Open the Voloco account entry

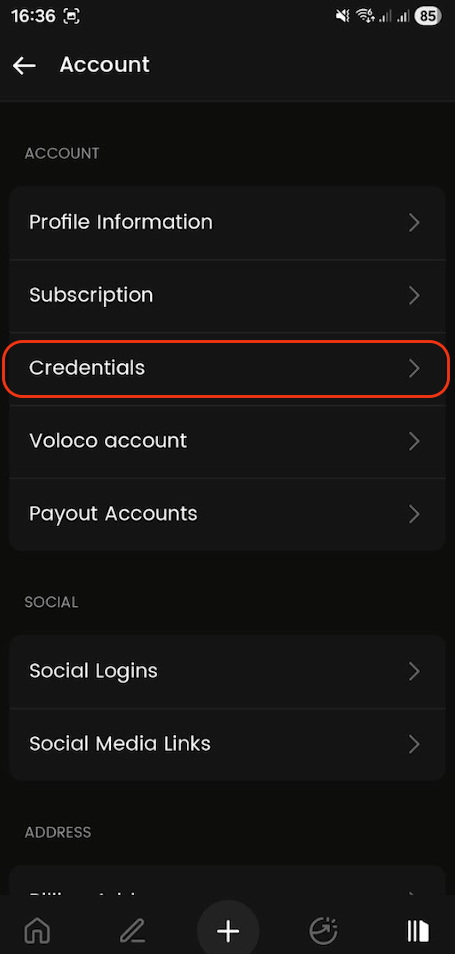click(228, 441)
